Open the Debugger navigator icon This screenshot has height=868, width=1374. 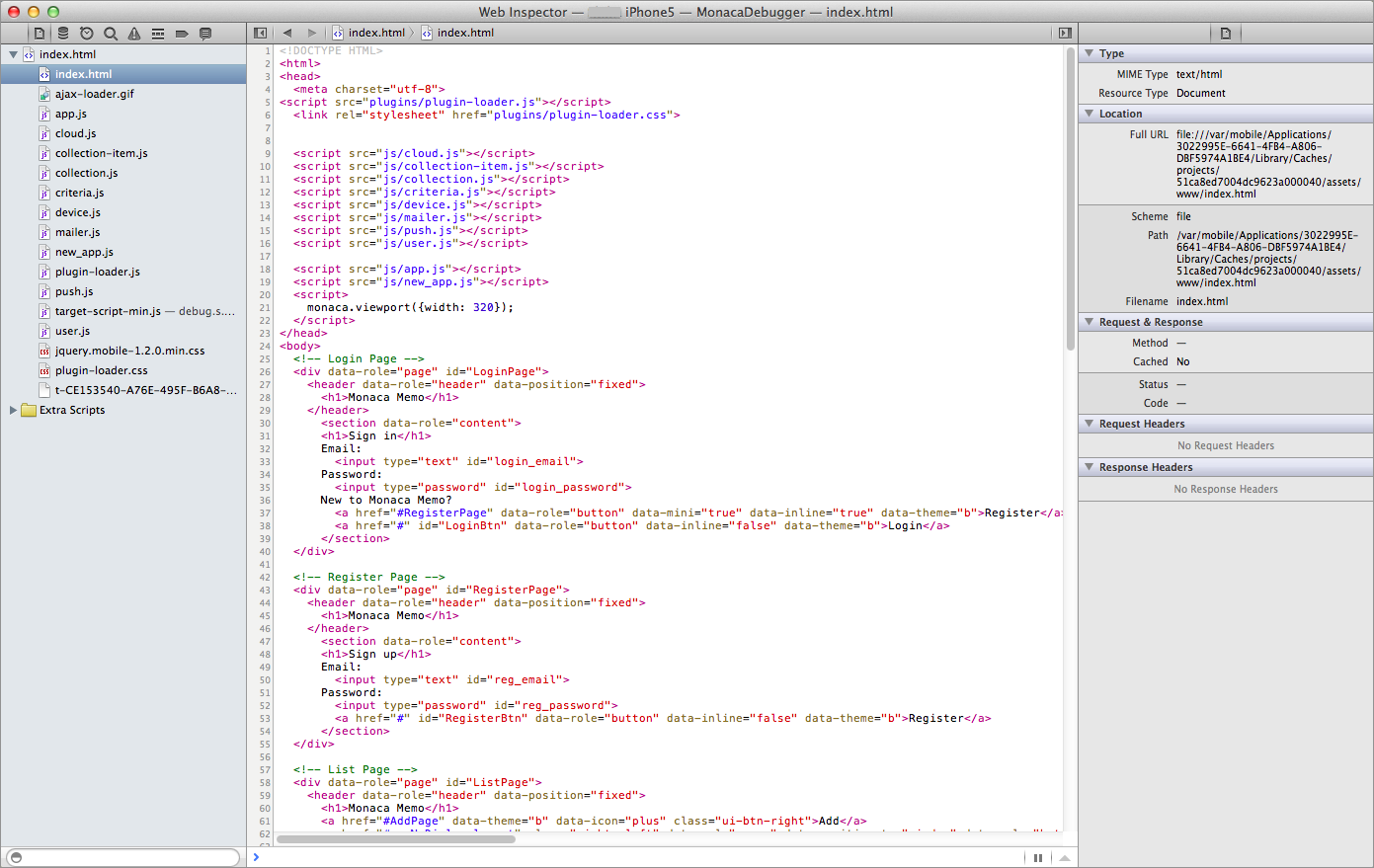pos(158,33)
